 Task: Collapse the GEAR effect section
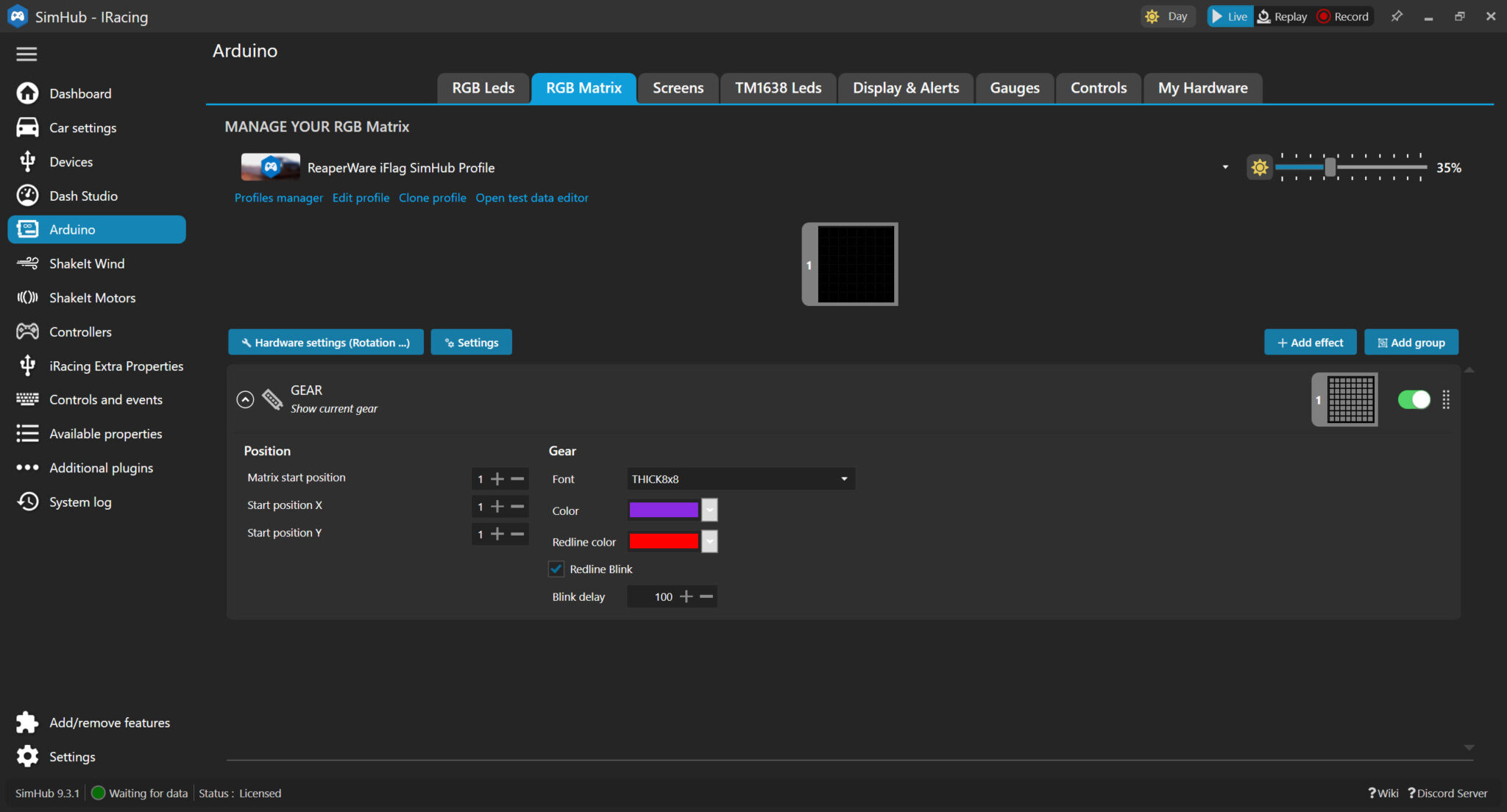[x=245, y=399]
